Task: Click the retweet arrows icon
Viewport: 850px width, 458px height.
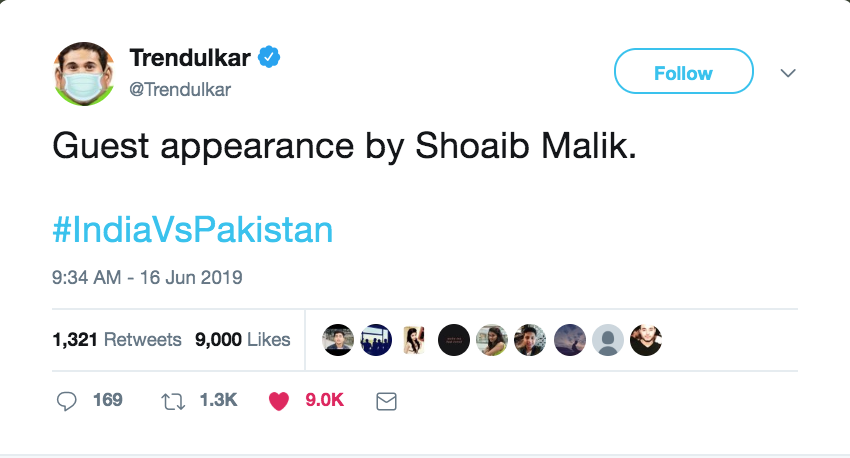Action: pyautogui.click(x=173, y=402)
